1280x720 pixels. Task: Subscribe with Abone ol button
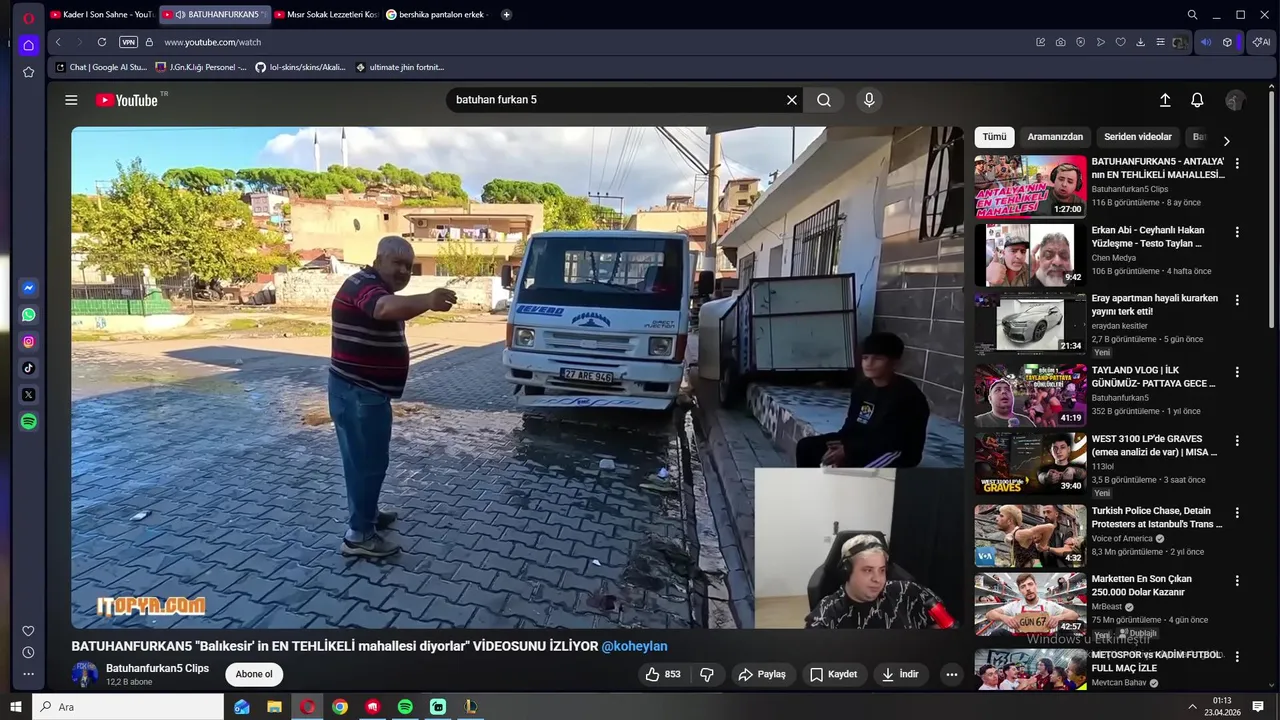point(254,674)
